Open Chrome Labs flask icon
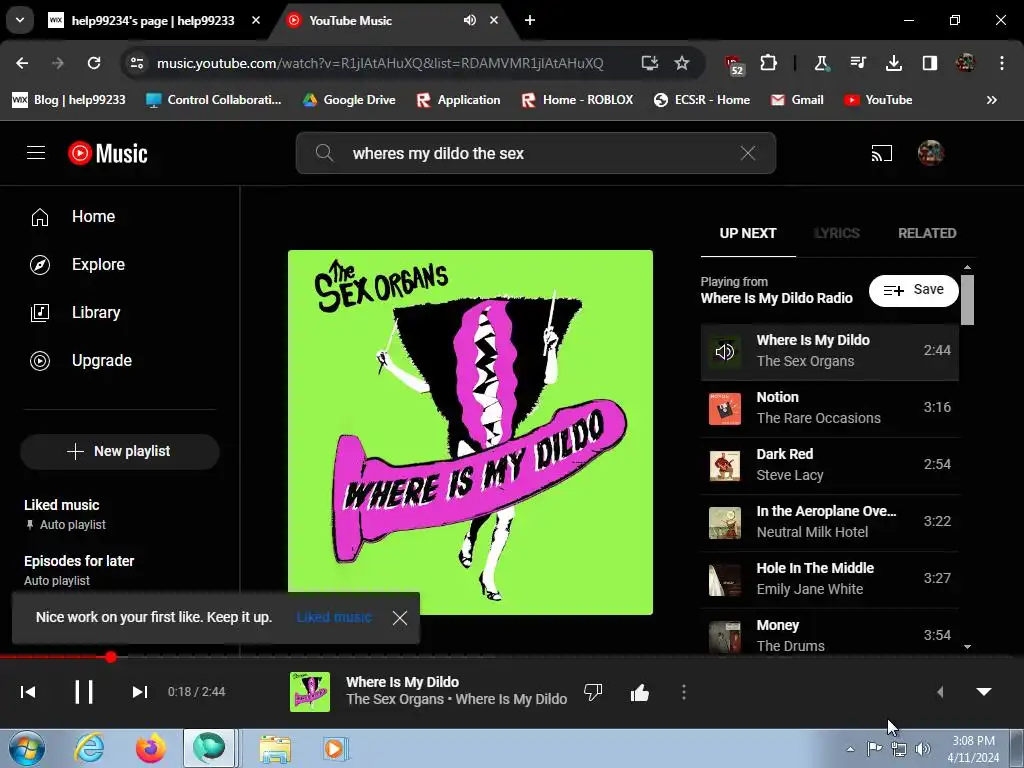The height and width of the screenshot is (768, 1024). (821, 63)
